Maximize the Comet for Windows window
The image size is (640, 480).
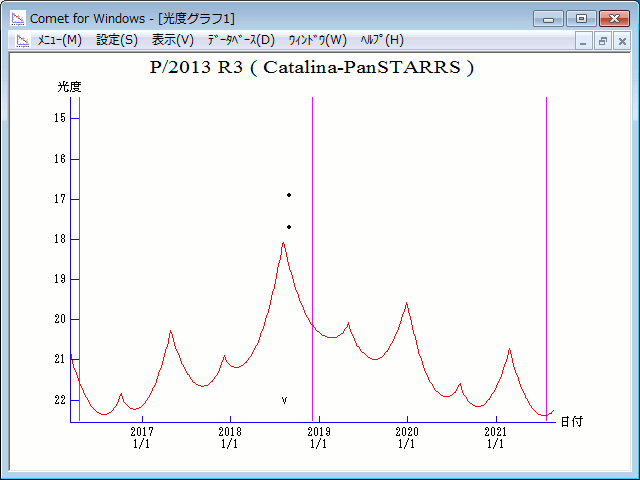coord(581,18)
